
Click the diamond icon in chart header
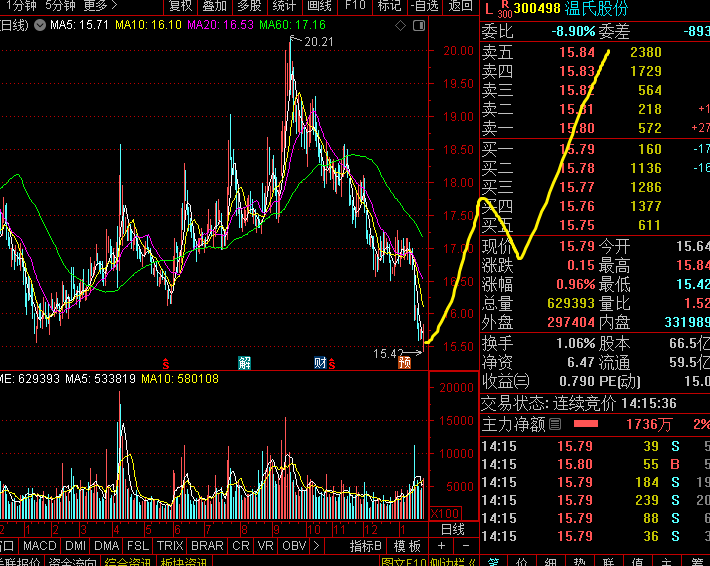(x=400, y=26)
